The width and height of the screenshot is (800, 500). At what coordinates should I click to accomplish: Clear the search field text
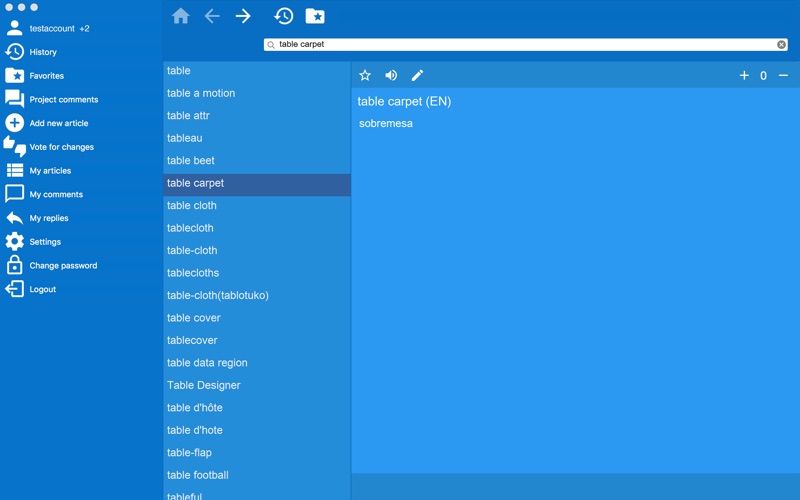(781, 44)
